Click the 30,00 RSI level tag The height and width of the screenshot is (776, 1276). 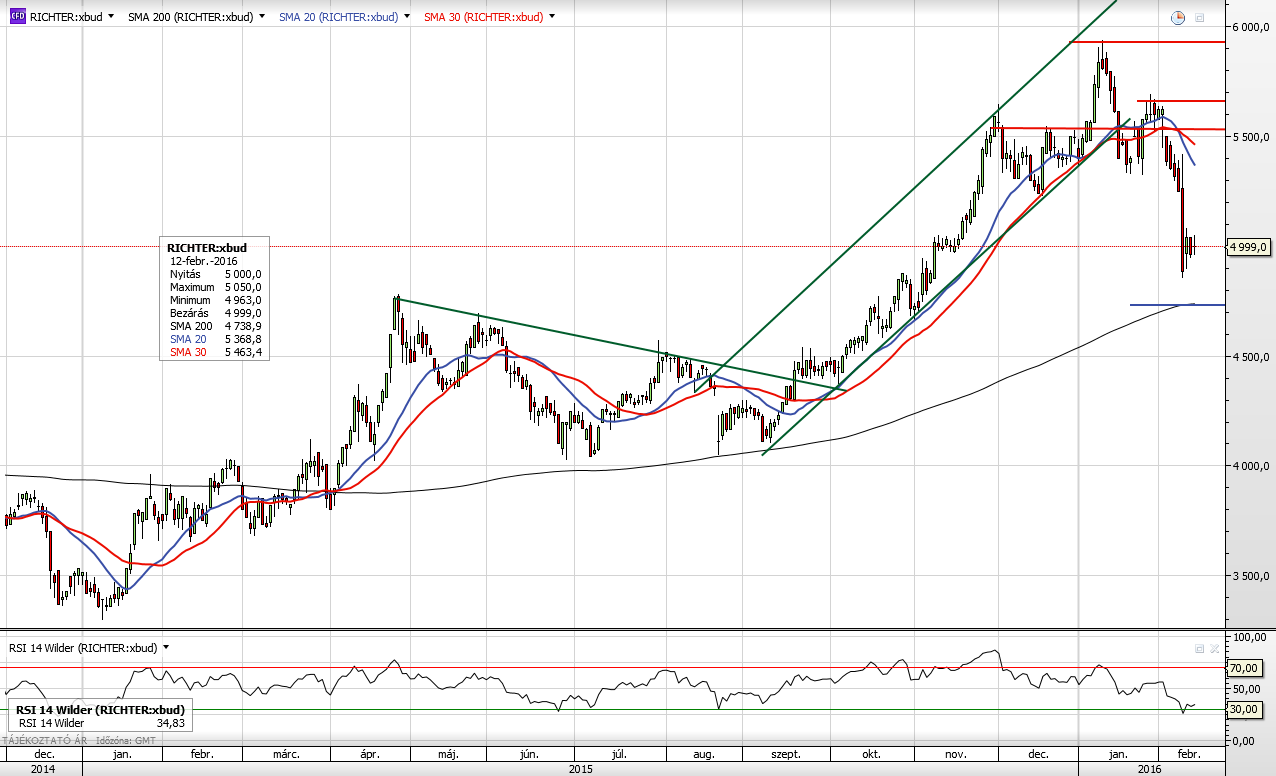pyautogui.click(x=1247, y=709)
